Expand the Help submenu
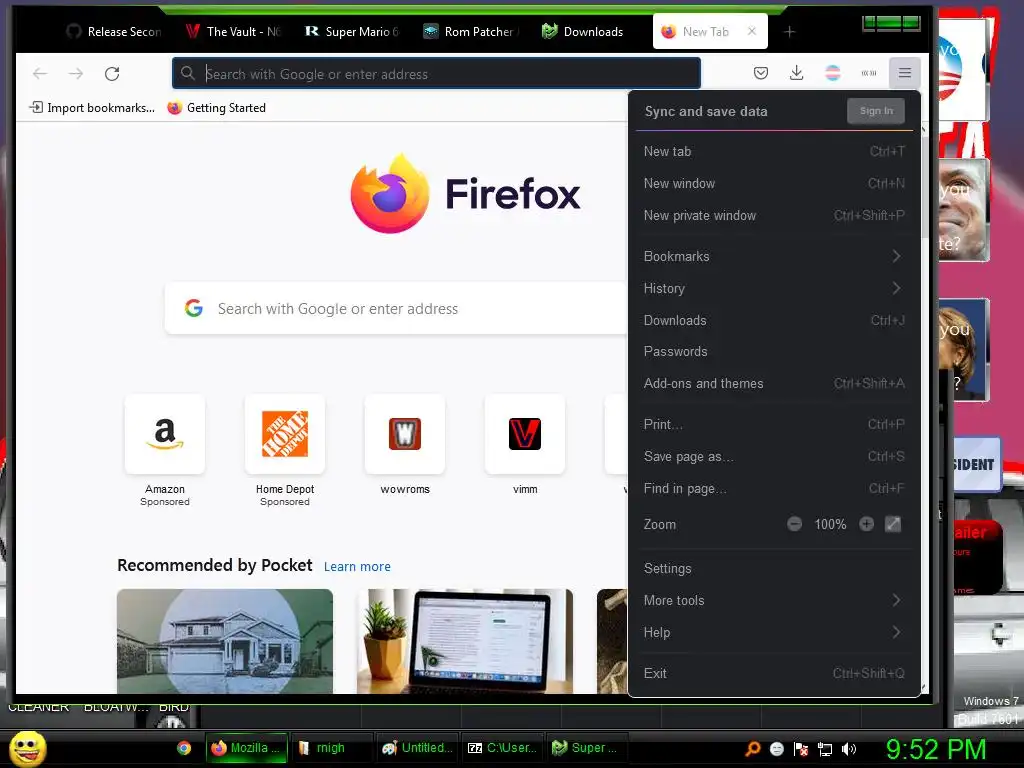 [774, 632]
